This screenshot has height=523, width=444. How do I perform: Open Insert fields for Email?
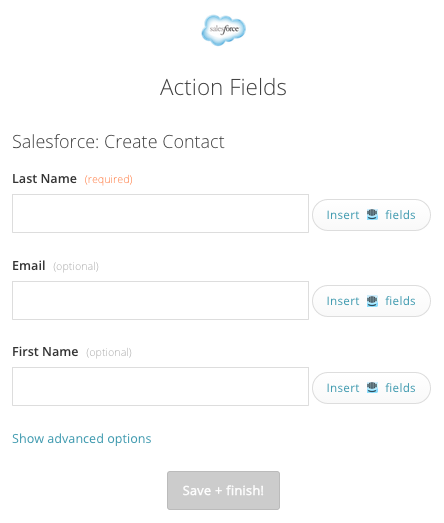pos(371,301)
